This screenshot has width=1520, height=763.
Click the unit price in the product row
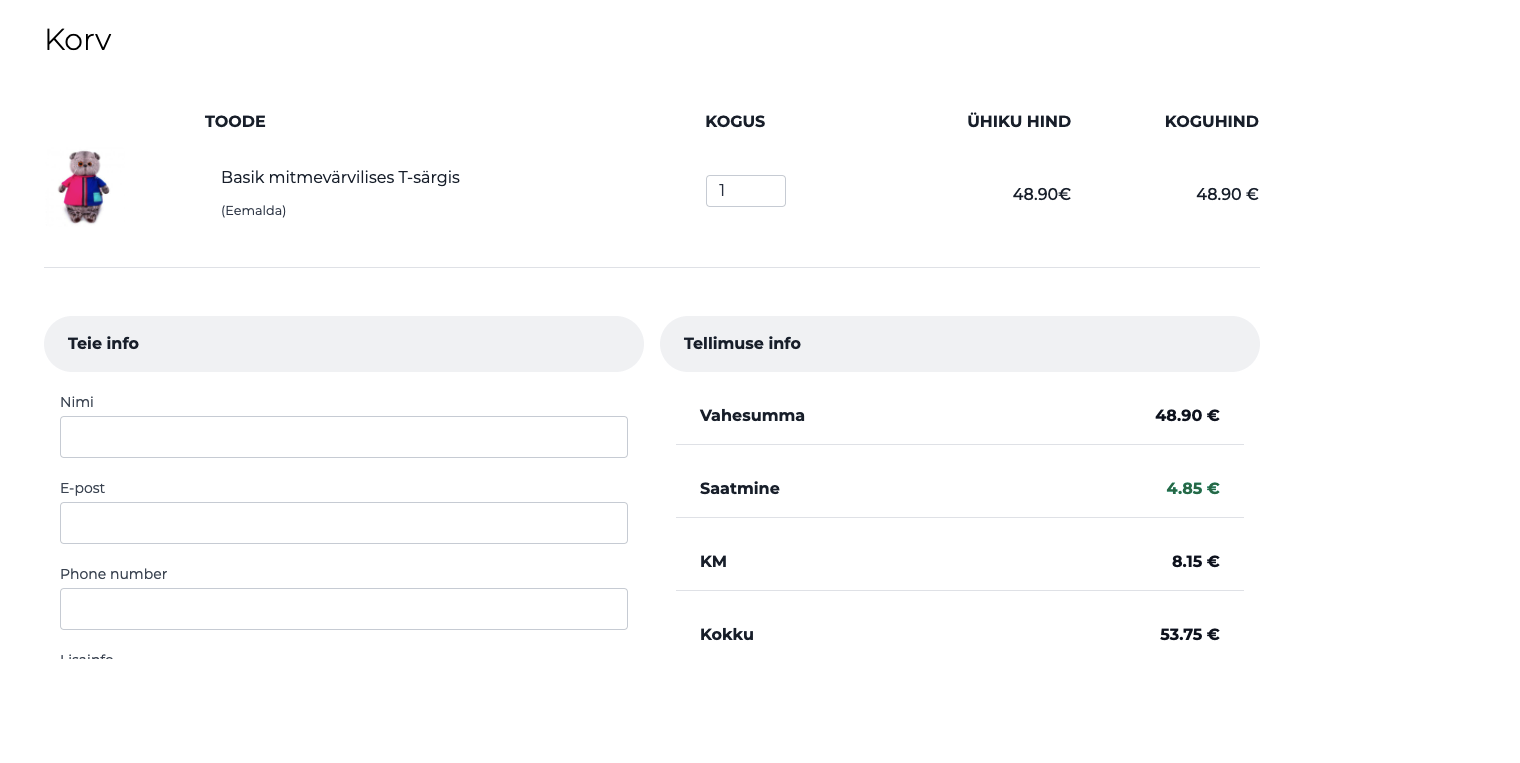(1041, 194)
